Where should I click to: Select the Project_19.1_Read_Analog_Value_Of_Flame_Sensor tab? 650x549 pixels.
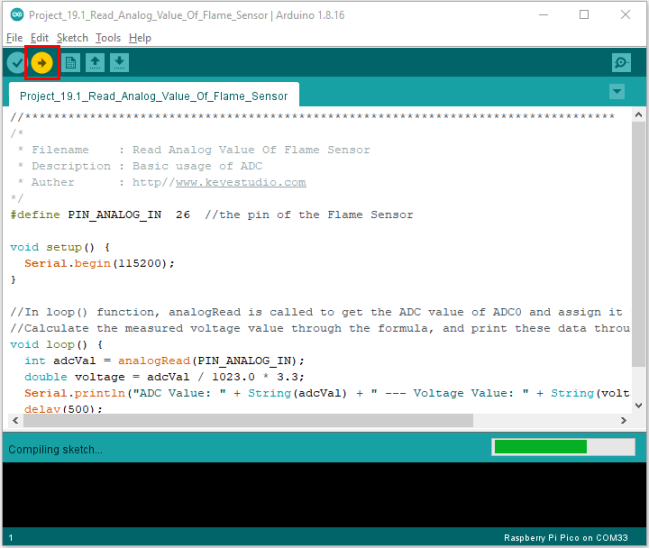(x=154, y=96)
